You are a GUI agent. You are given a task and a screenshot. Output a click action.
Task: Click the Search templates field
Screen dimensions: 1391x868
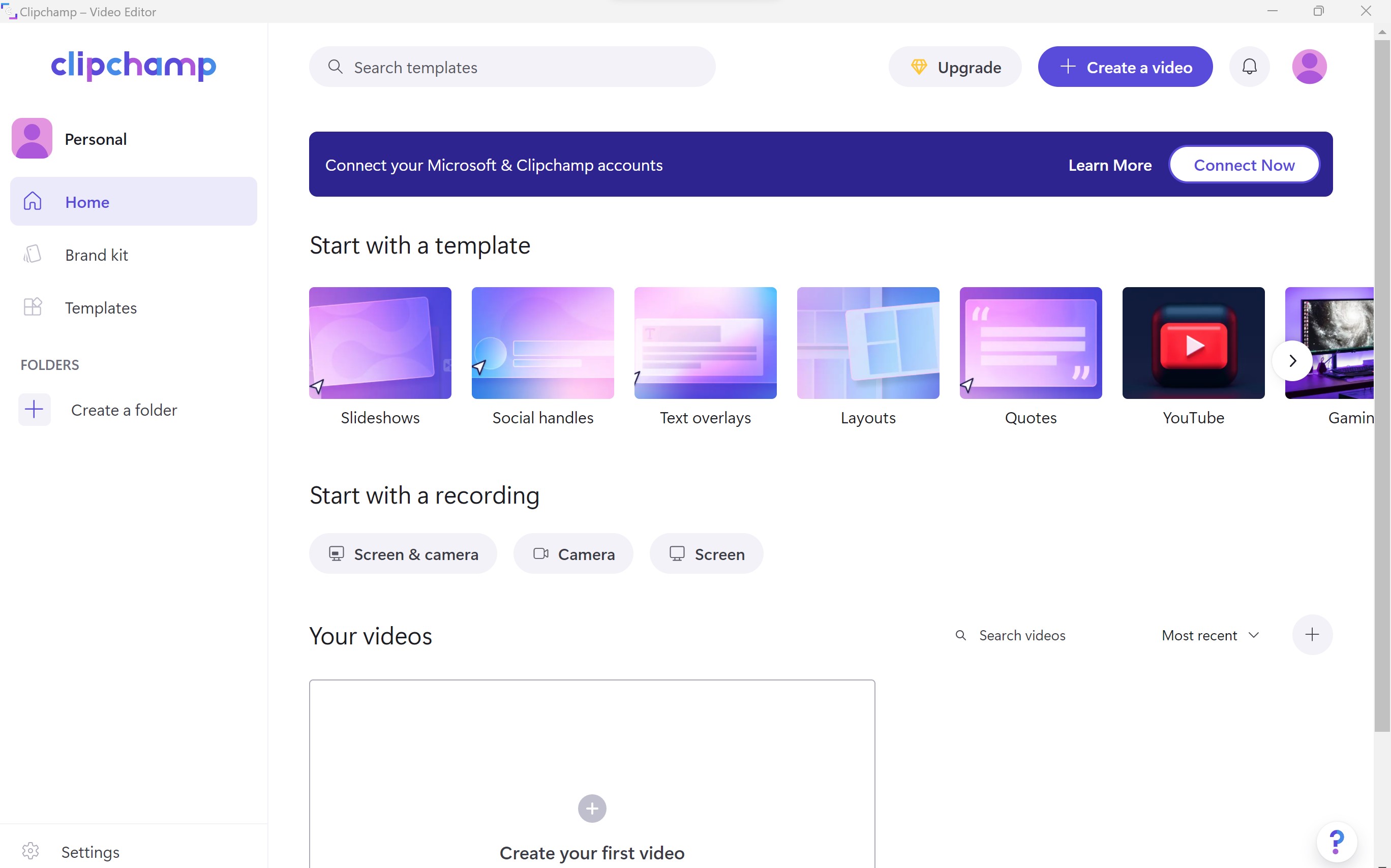512,67
